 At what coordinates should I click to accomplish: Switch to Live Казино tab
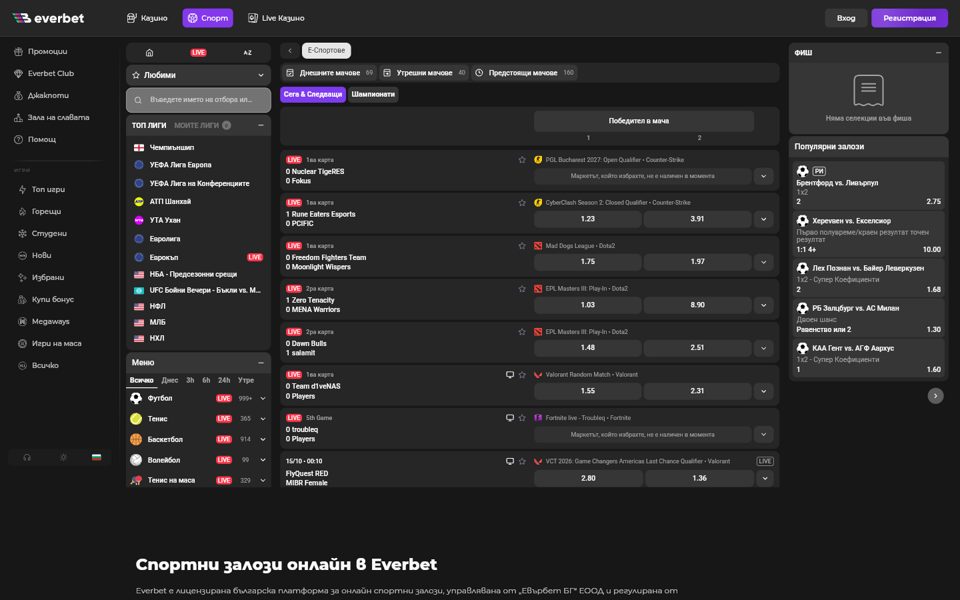pyautogui.click(x=276, y=18)
